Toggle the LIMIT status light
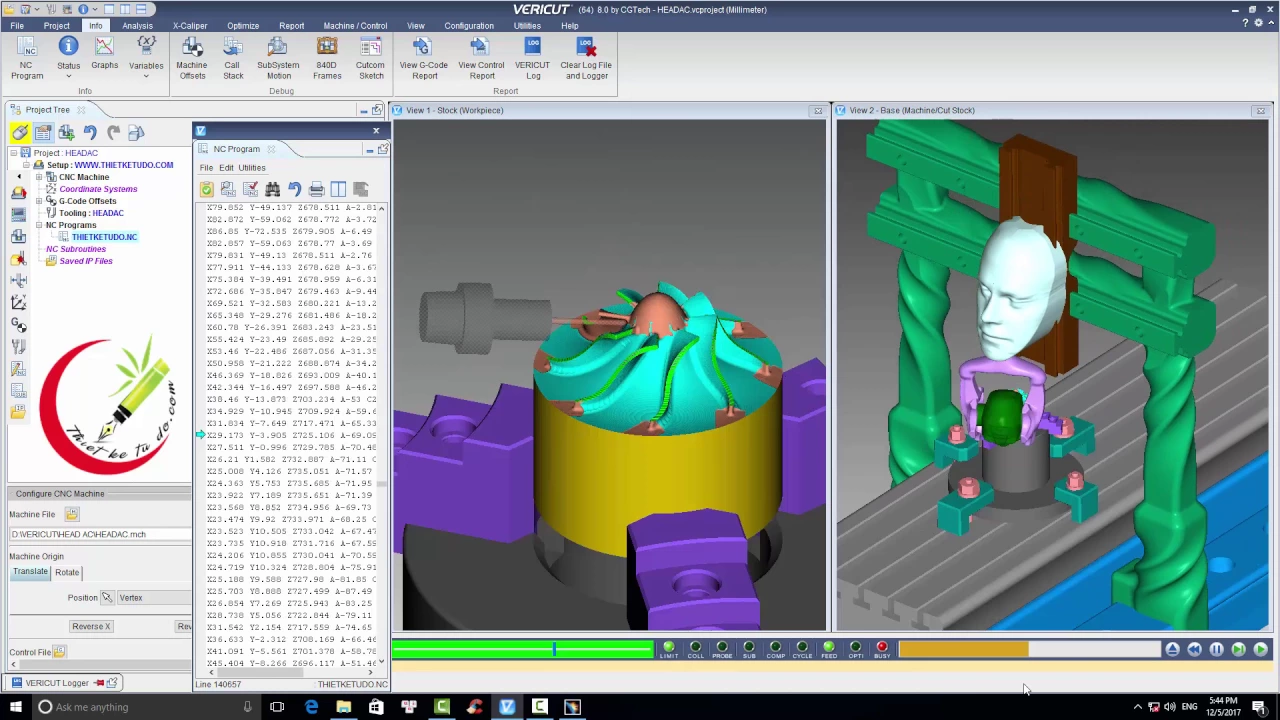 pos(669,650)
